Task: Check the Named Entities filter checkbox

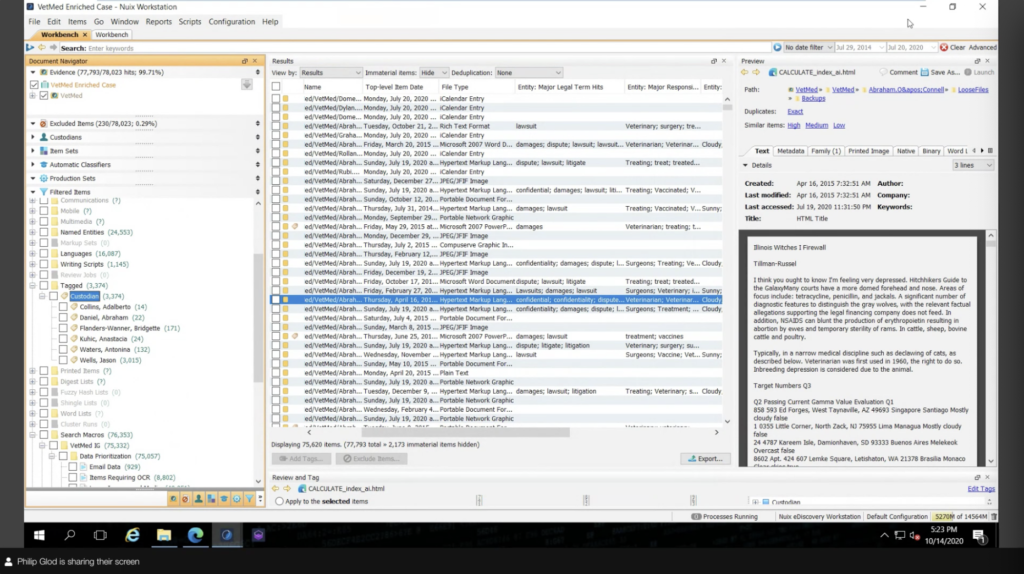Action: [x=44, y=232]
